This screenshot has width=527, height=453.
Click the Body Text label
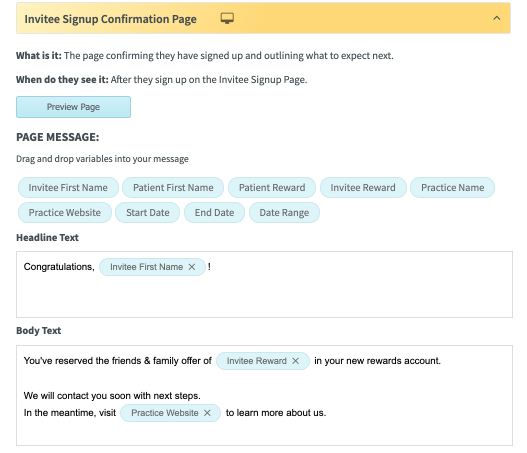(x=39, y=331)
